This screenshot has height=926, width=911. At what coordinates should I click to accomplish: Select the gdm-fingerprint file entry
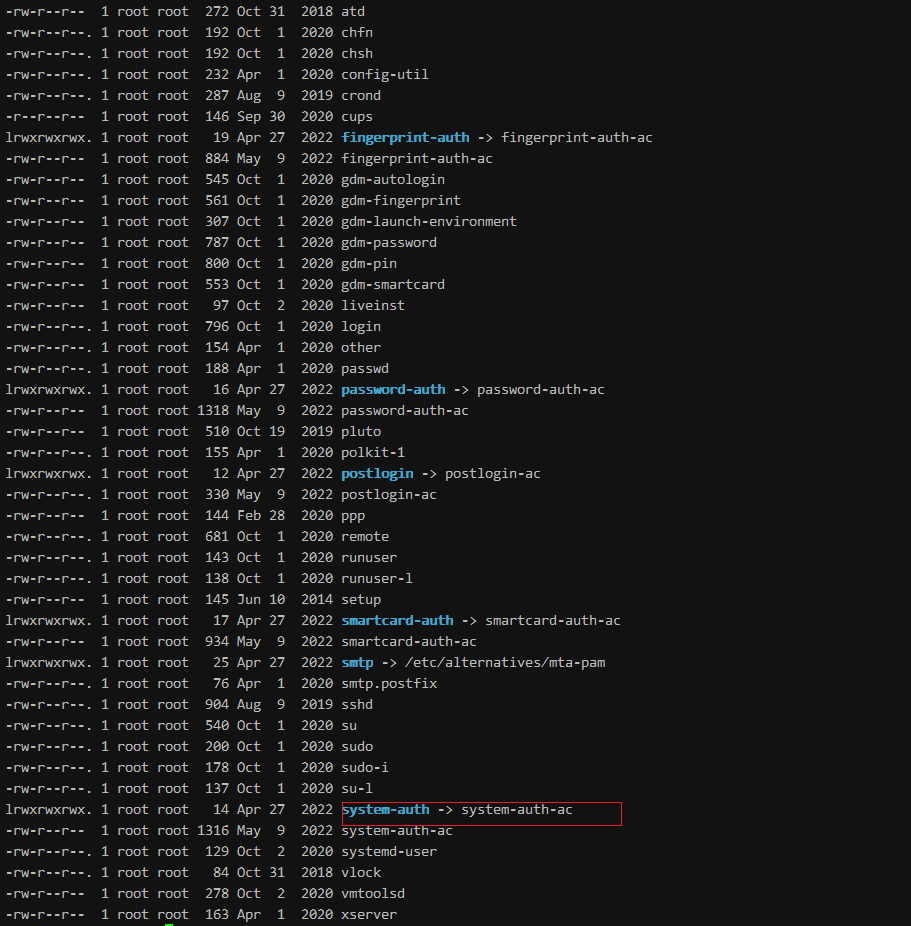[400, 200]
